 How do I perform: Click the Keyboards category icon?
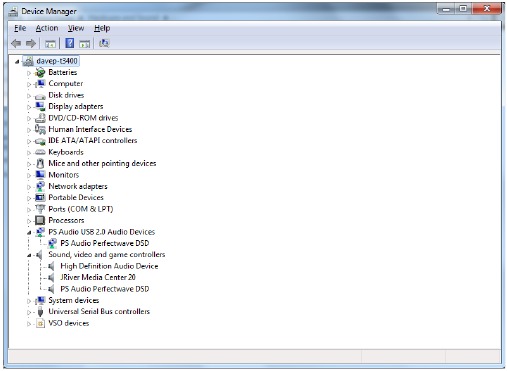(x=40, y=152)
